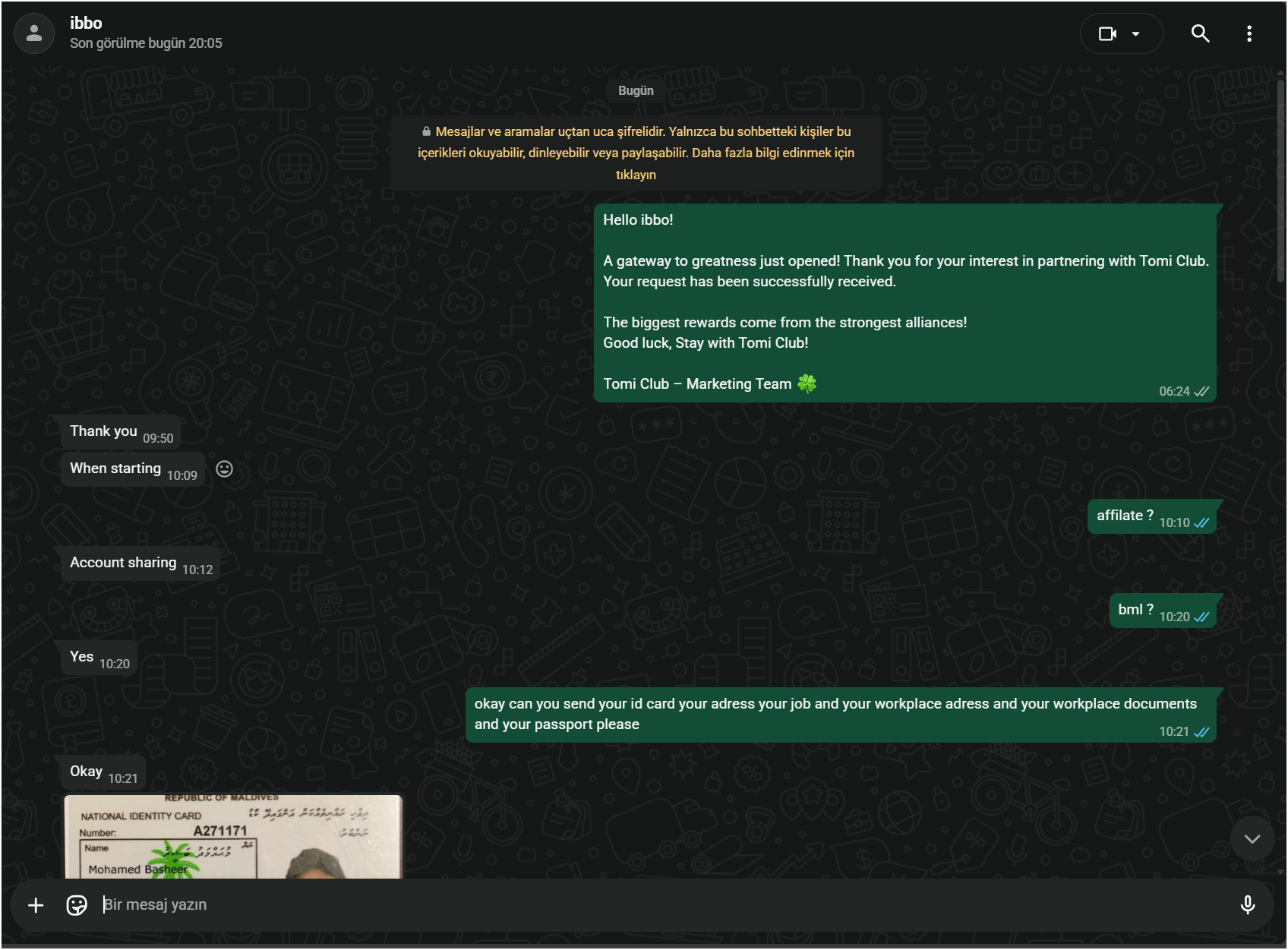The width and height of the screenshot is (1288, 950).
Task: Search within this chat
Action: (x=1200, y=33)
